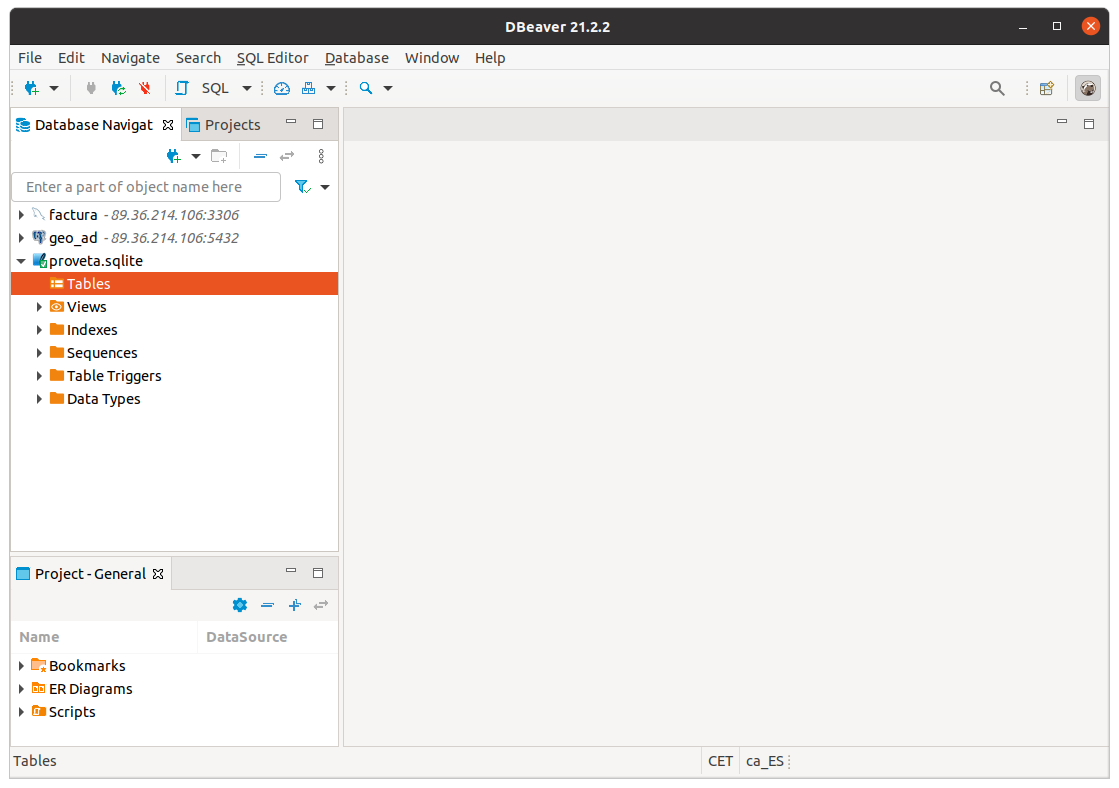Open the SQL editor script icon

pyautogui.click(x=182, y=88)
